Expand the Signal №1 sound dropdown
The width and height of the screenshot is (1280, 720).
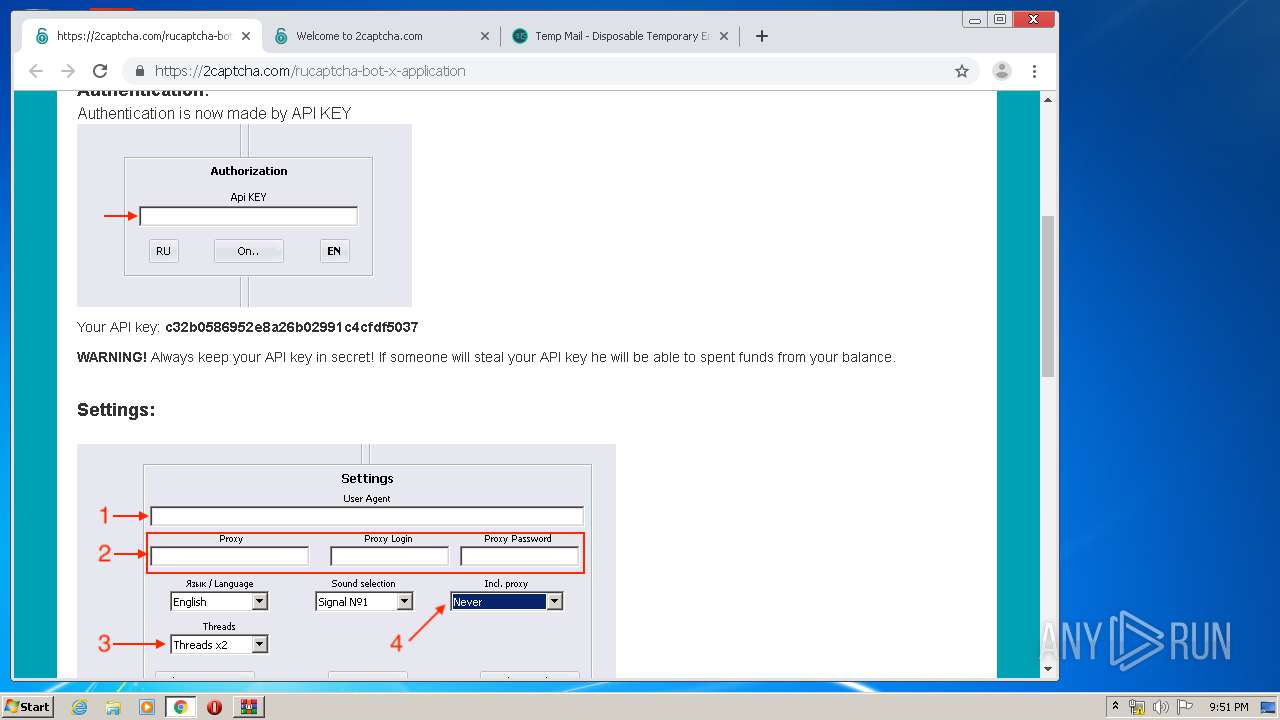coord(404,602)
